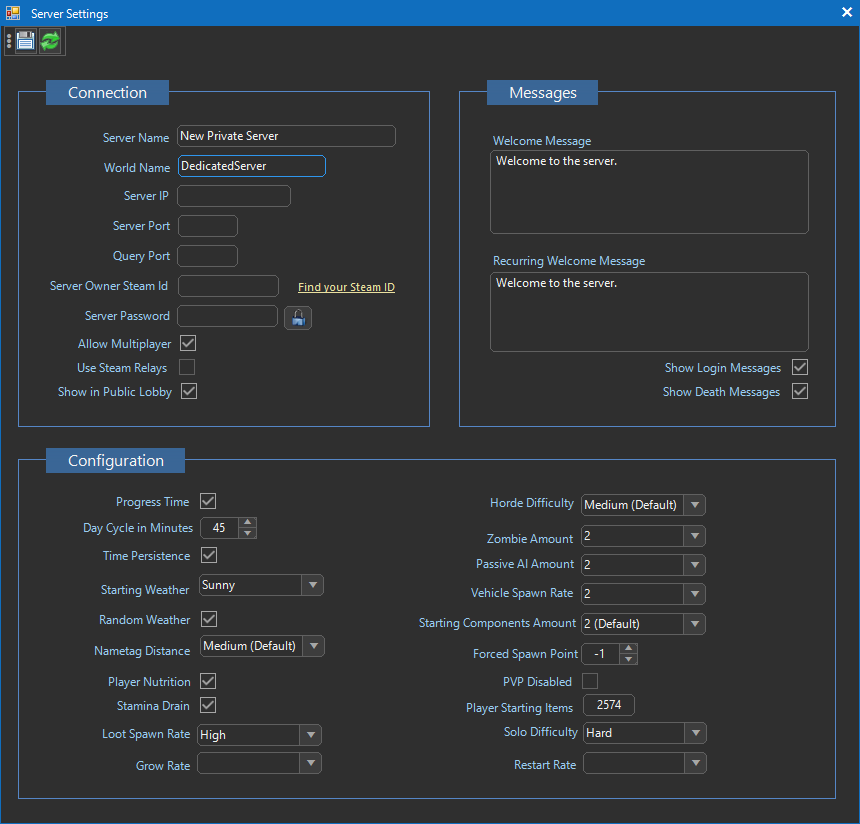Click inside the Welcome Message text box
Viewport: 860px width, 824px height.
click(649, 192)
